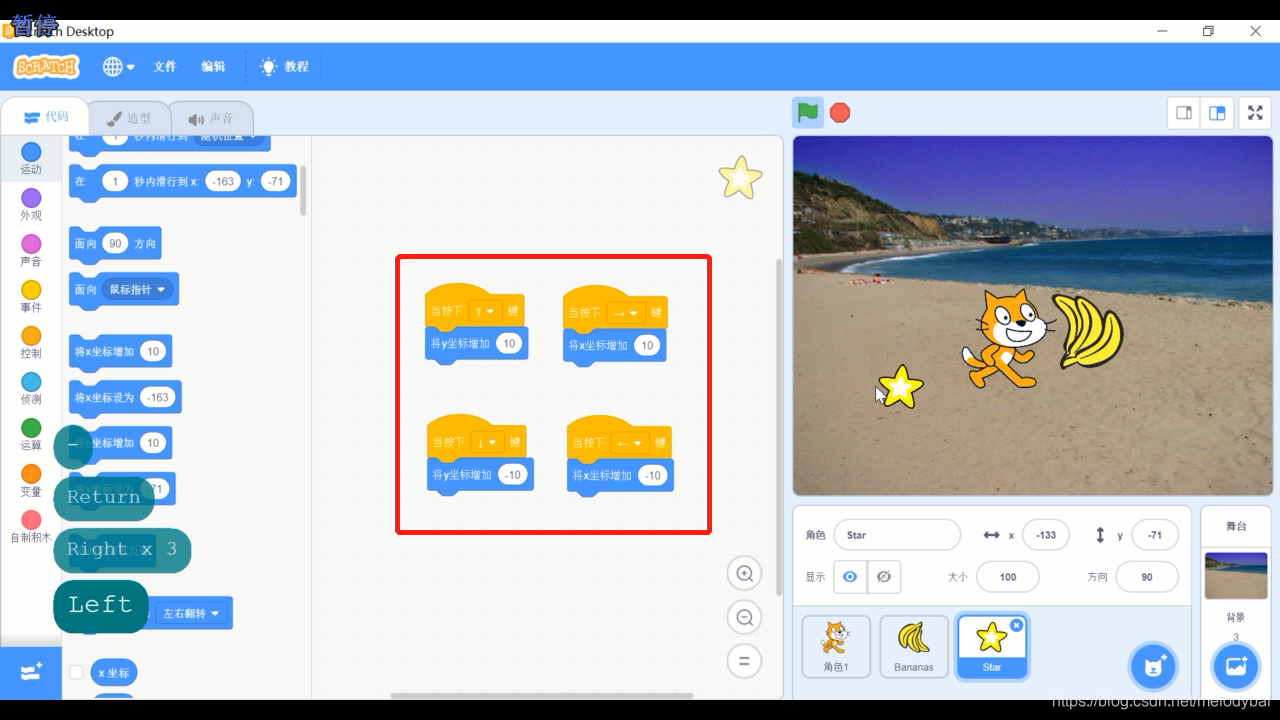
Task: Click the star sprite on the stage
Action: coord(900,386)
